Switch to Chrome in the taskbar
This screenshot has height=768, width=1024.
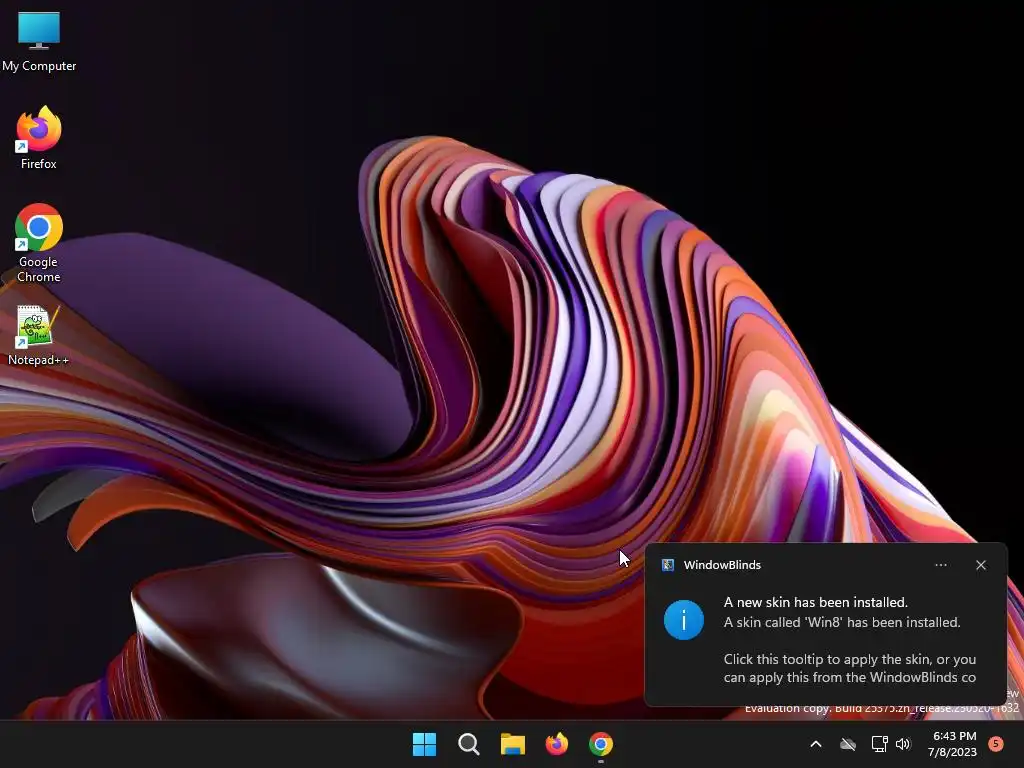coord(601,744)
